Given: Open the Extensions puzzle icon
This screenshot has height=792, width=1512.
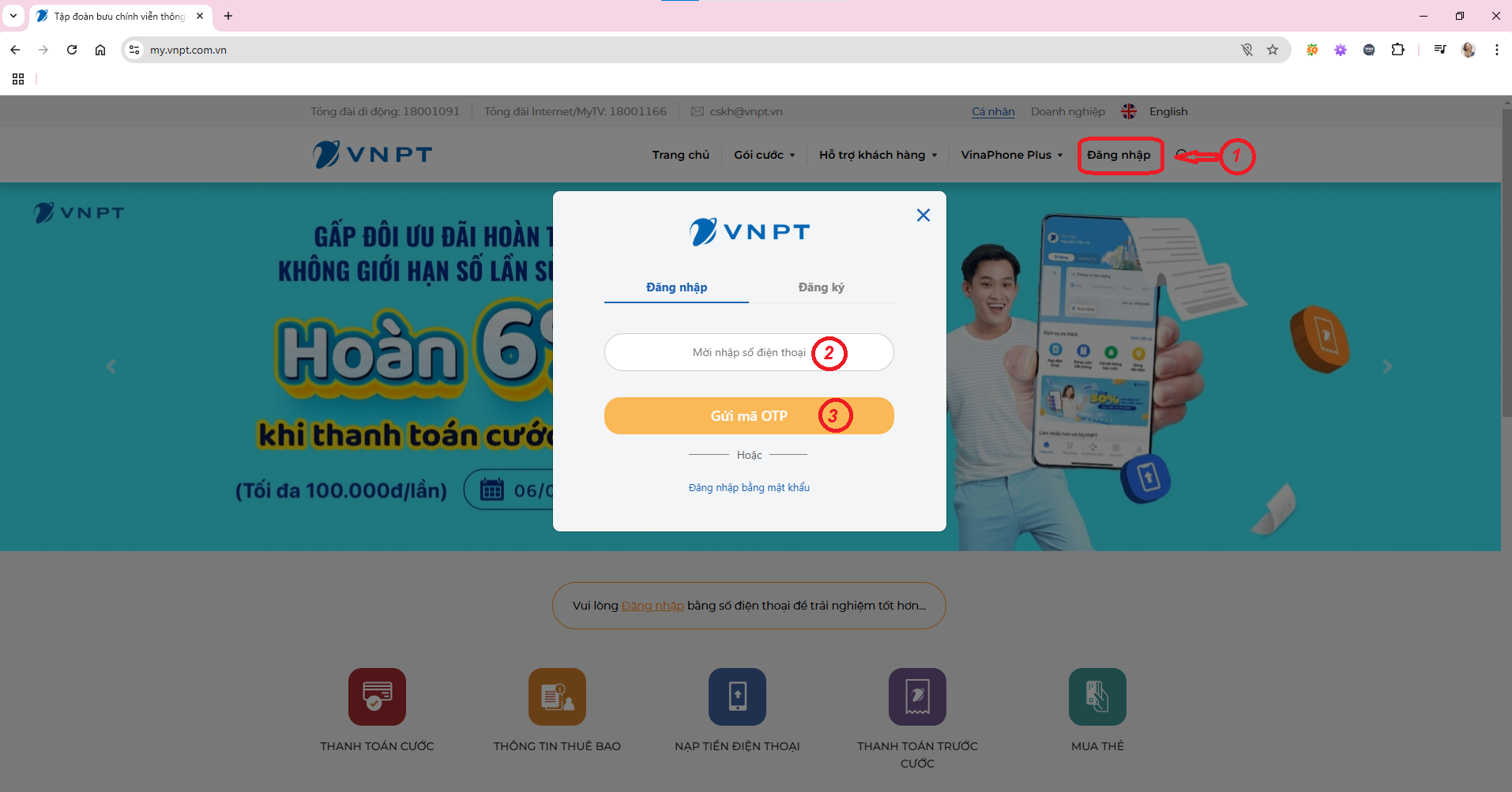Looking at the screenshot, I should point(1397,50).
